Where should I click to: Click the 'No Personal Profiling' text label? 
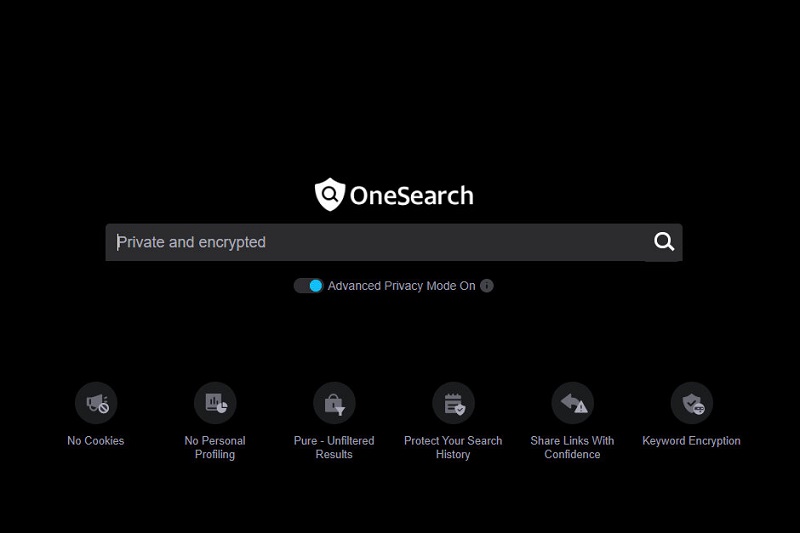pyautogui.click(x=215, y=447)
